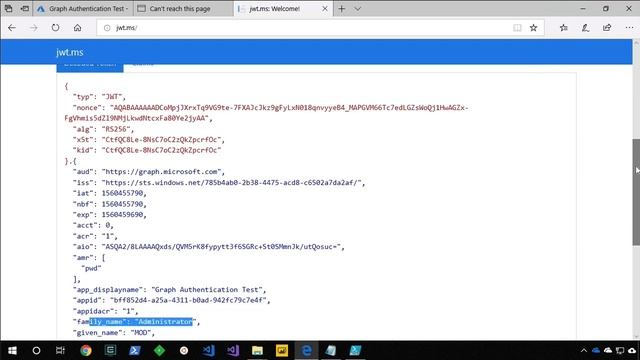Open the favorites hub
Image resolution: width=640 pixels, height=360 pixels.
564,28
